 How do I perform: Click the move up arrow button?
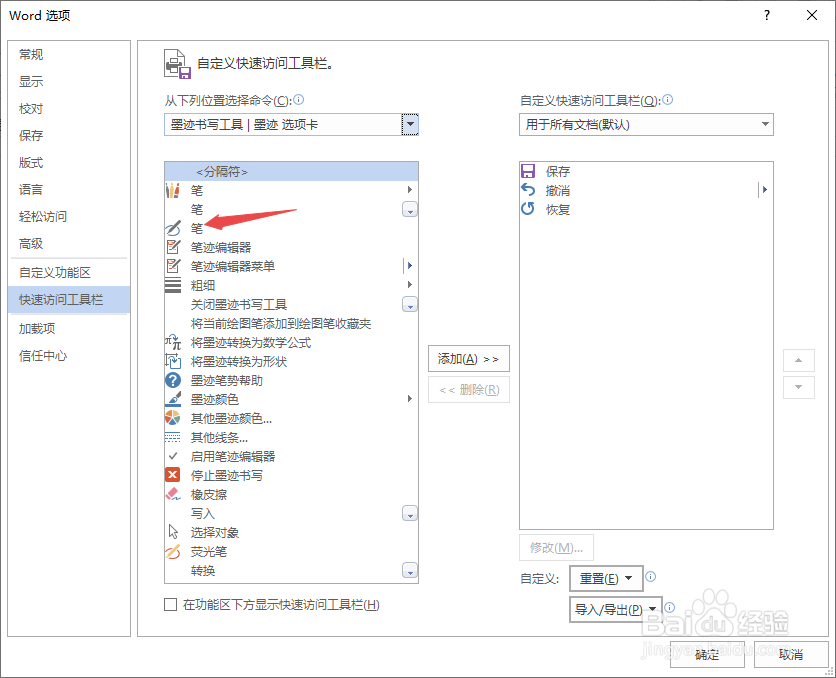[799, 360]
